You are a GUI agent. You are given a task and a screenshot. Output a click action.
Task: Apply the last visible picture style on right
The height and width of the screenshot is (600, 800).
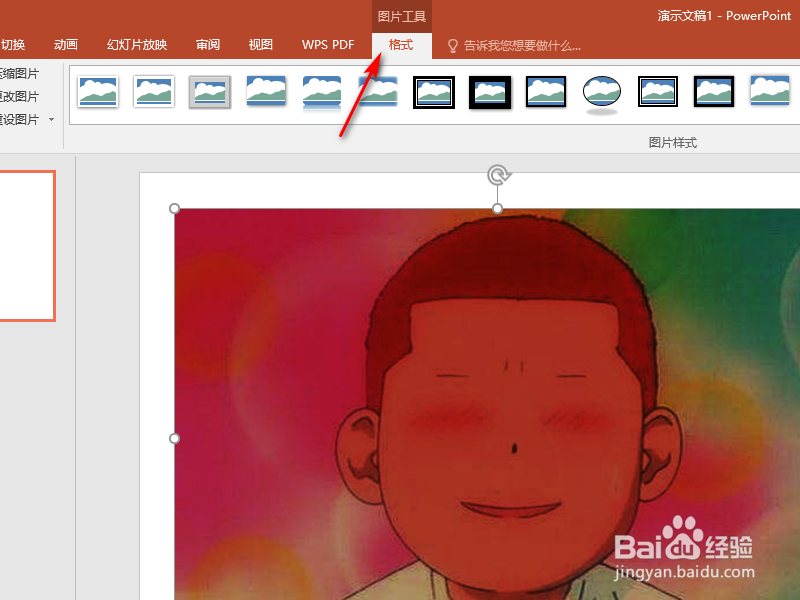[770, 91]
